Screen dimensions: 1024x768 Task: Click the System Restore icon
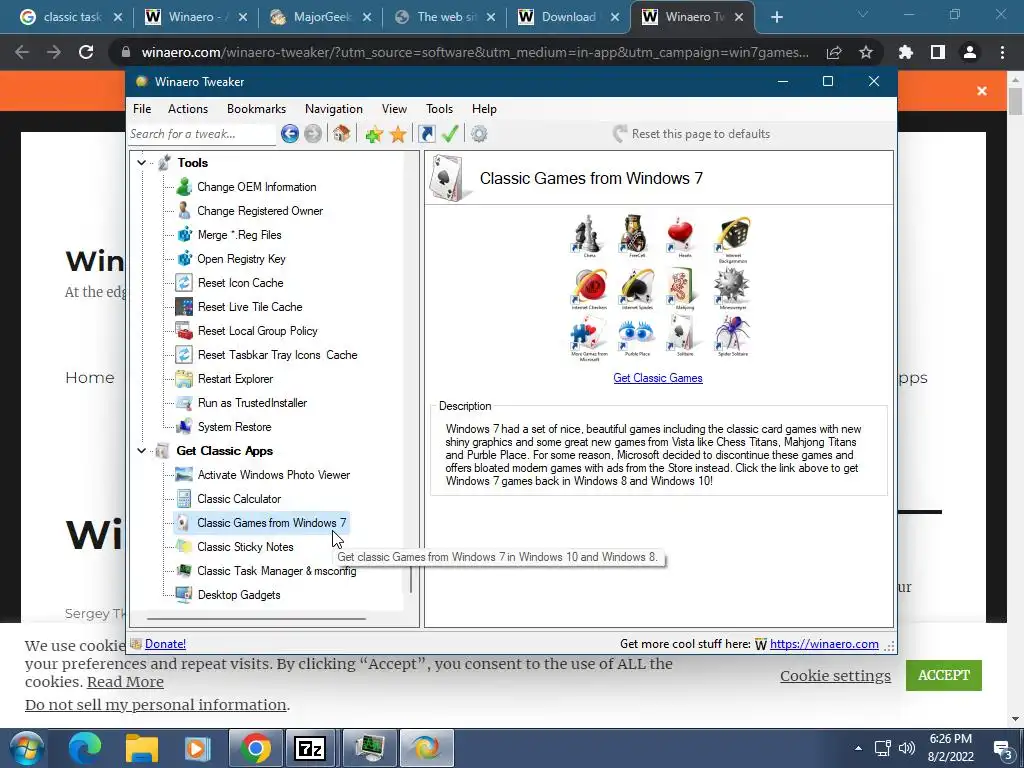coord(184,427)
